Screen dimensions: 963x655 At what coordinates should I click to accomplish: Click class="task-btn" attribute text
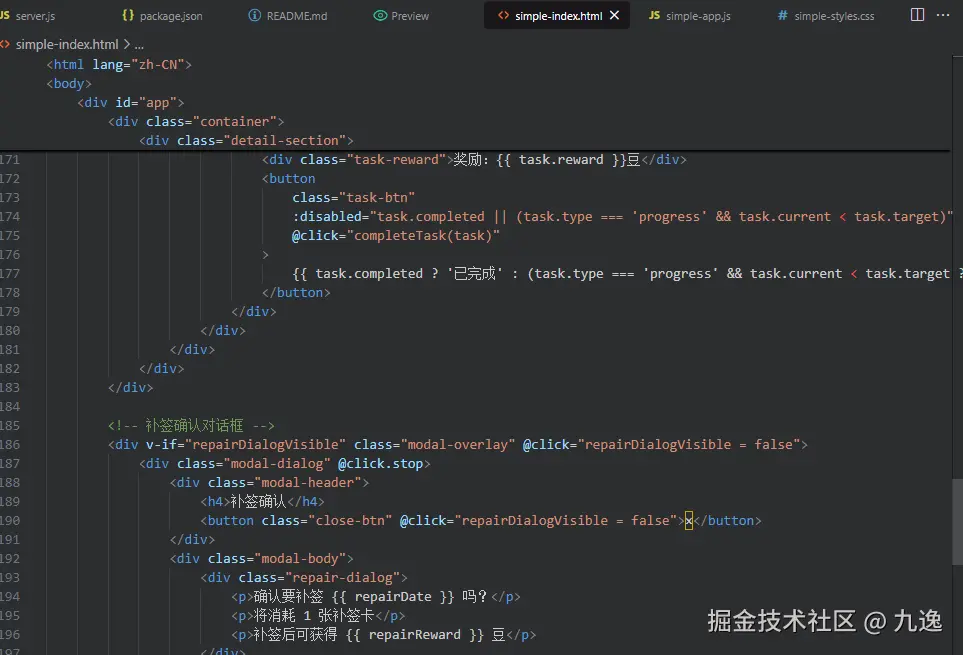point(354,198)
